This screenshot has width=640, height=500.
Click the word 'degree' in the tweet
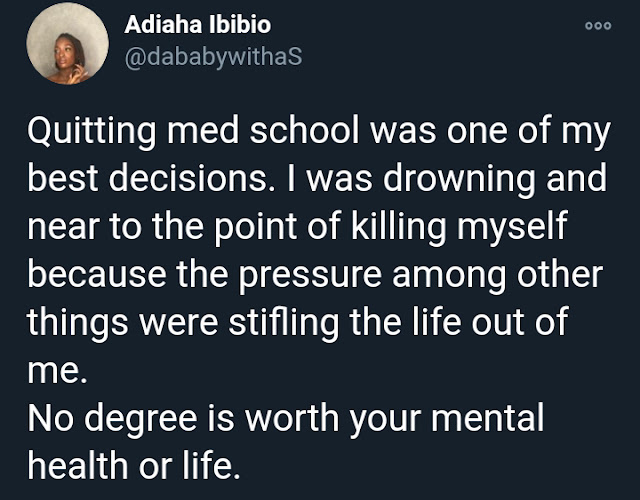140,420
